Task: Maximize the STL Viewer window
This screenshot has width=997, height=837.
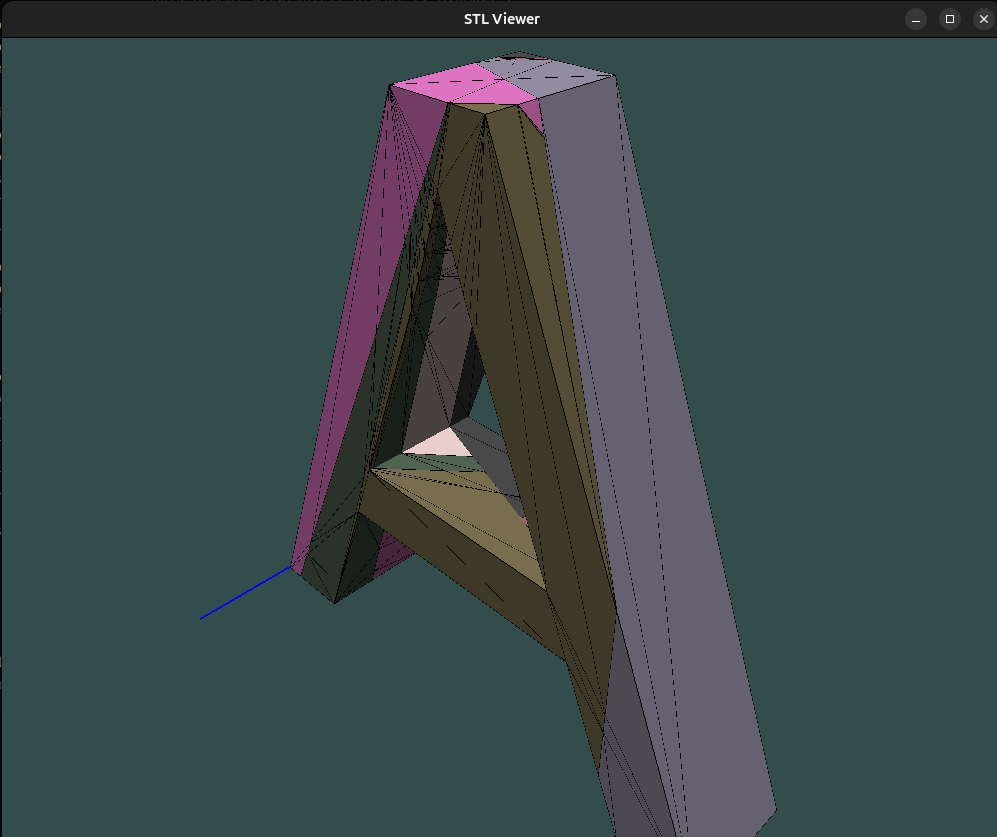Action: pyautogui.click(x=949, y=19)
